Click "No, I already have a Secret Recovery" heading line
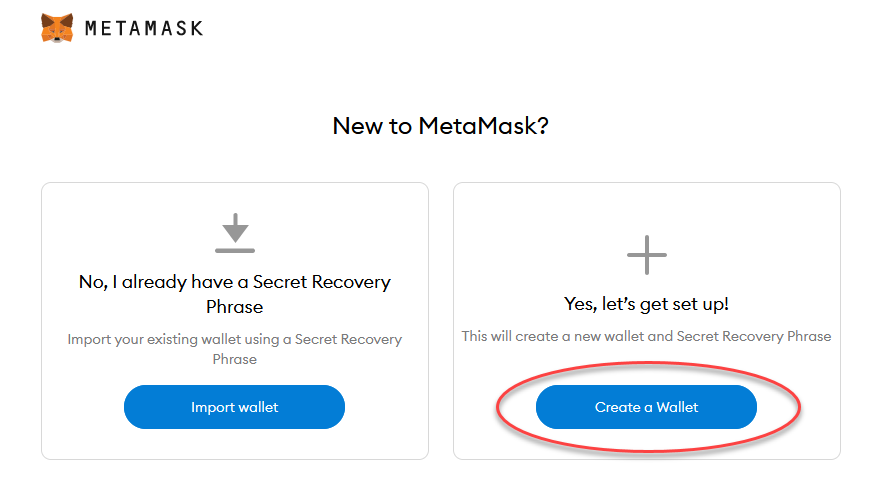Viewport: 879px width, 487px height. point(235,282)
